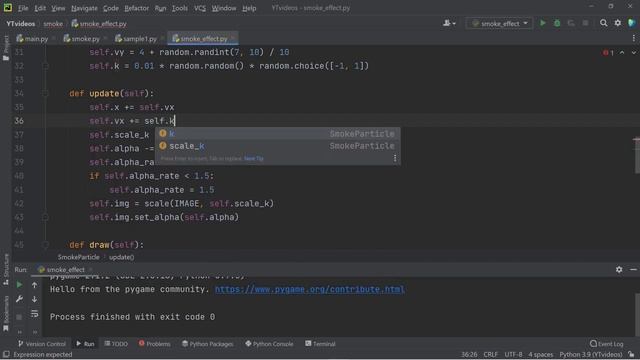
Task: Click the wrench icon in Run panel
Action: (19, 299)
